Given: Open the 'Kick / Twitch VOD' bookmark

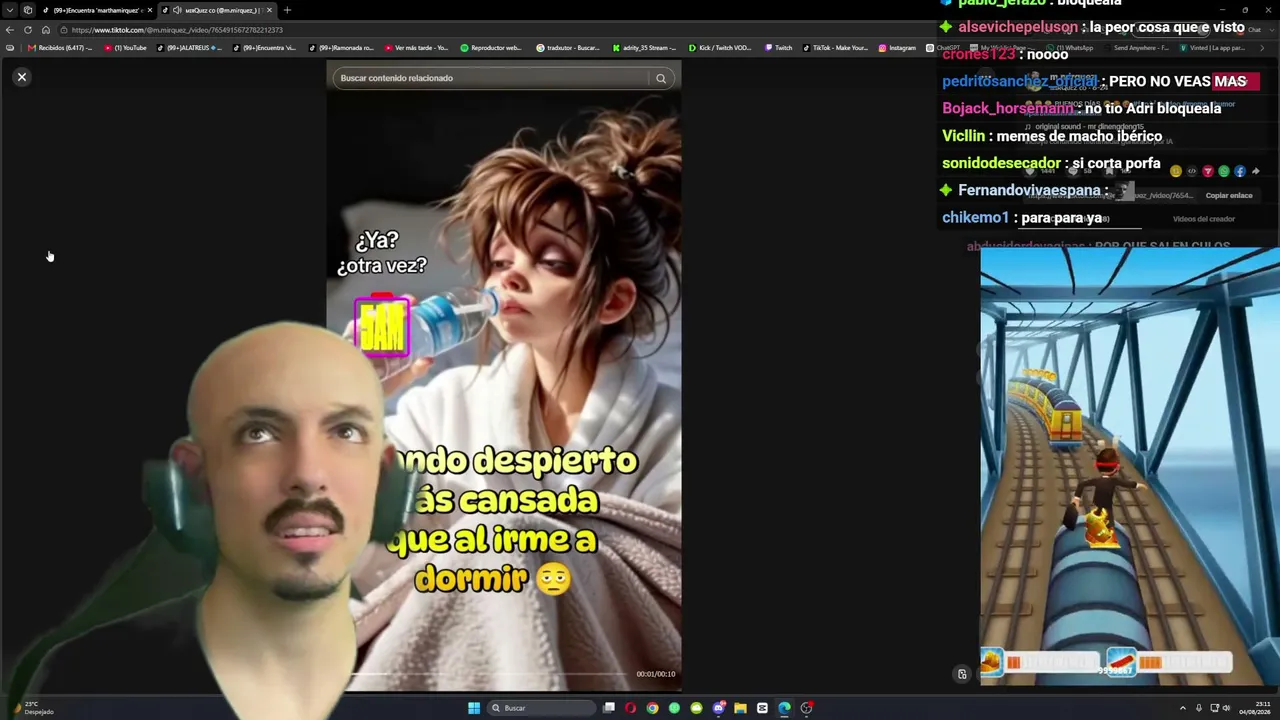Looking at the screenshot, I should 720,48.
